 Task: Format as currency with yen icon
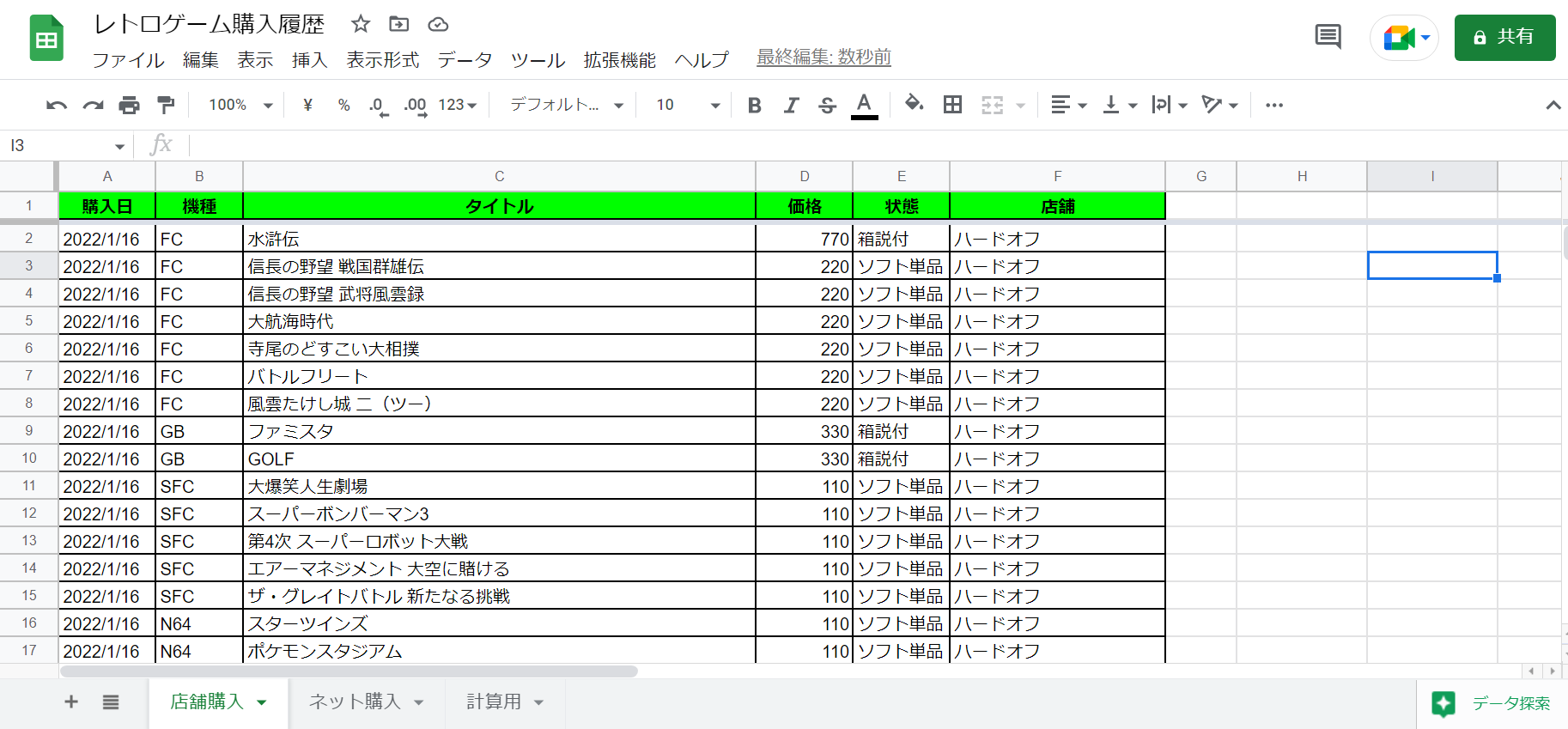pos(307,105)
